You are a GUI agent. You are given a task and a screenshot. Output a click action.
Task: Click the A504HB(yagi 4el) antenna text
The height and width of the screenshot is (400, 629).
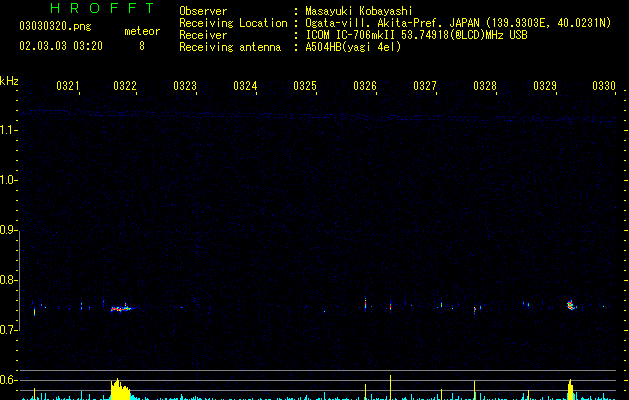click(353, 47)
